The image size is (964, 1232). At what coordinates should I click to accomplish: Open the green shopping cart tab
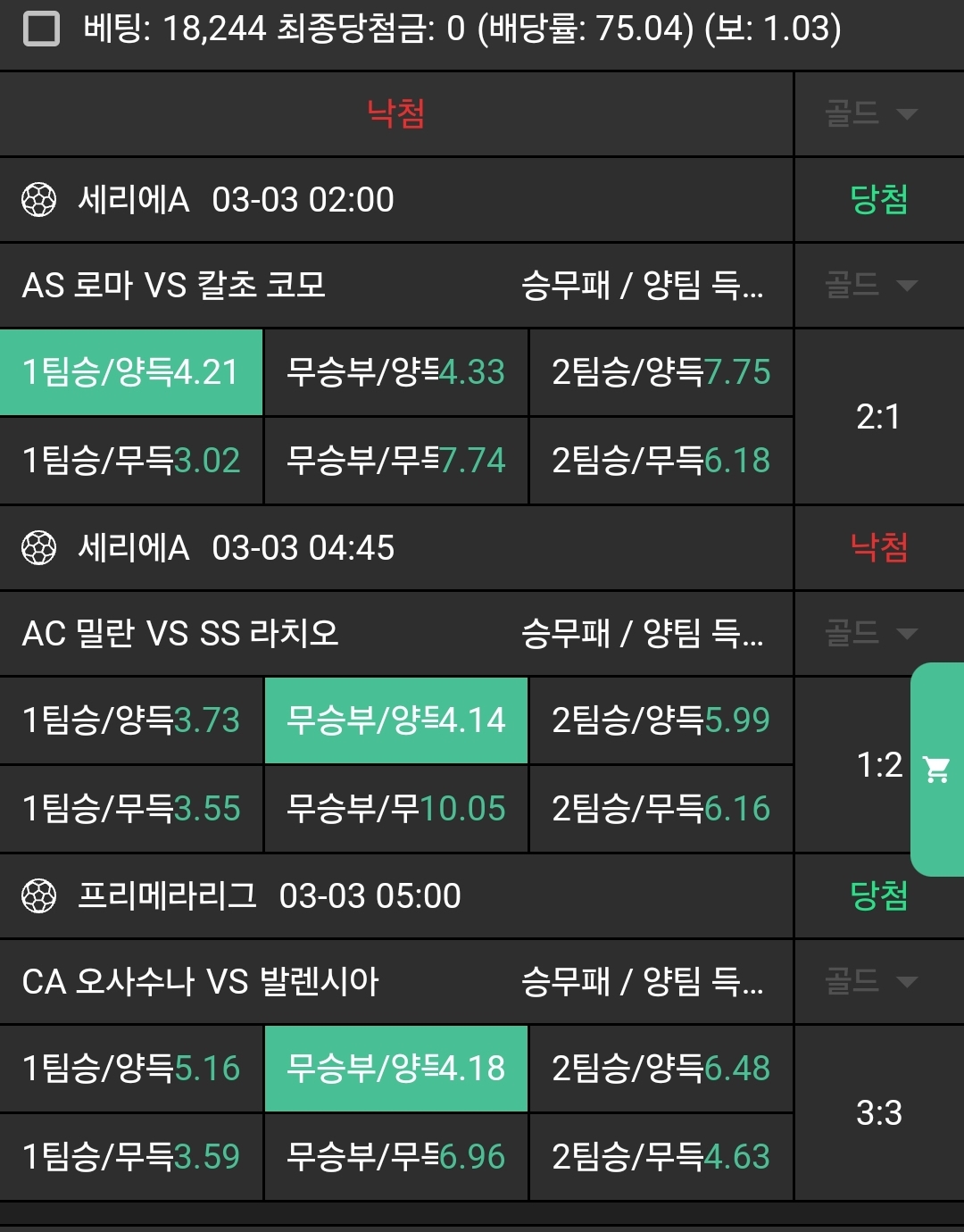(936, 769)
